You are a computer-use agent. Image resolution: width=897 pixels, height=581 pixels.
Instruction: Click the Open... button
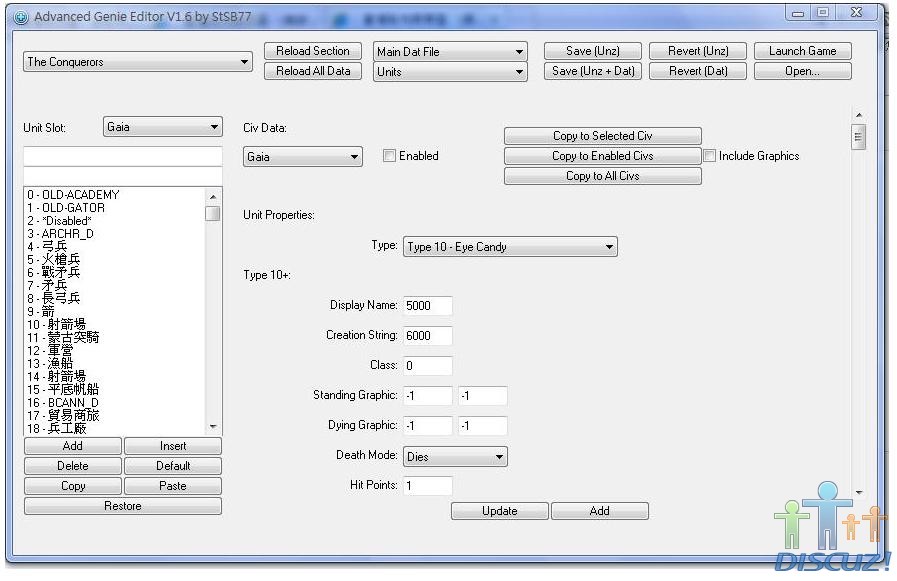tap(803, 71)
